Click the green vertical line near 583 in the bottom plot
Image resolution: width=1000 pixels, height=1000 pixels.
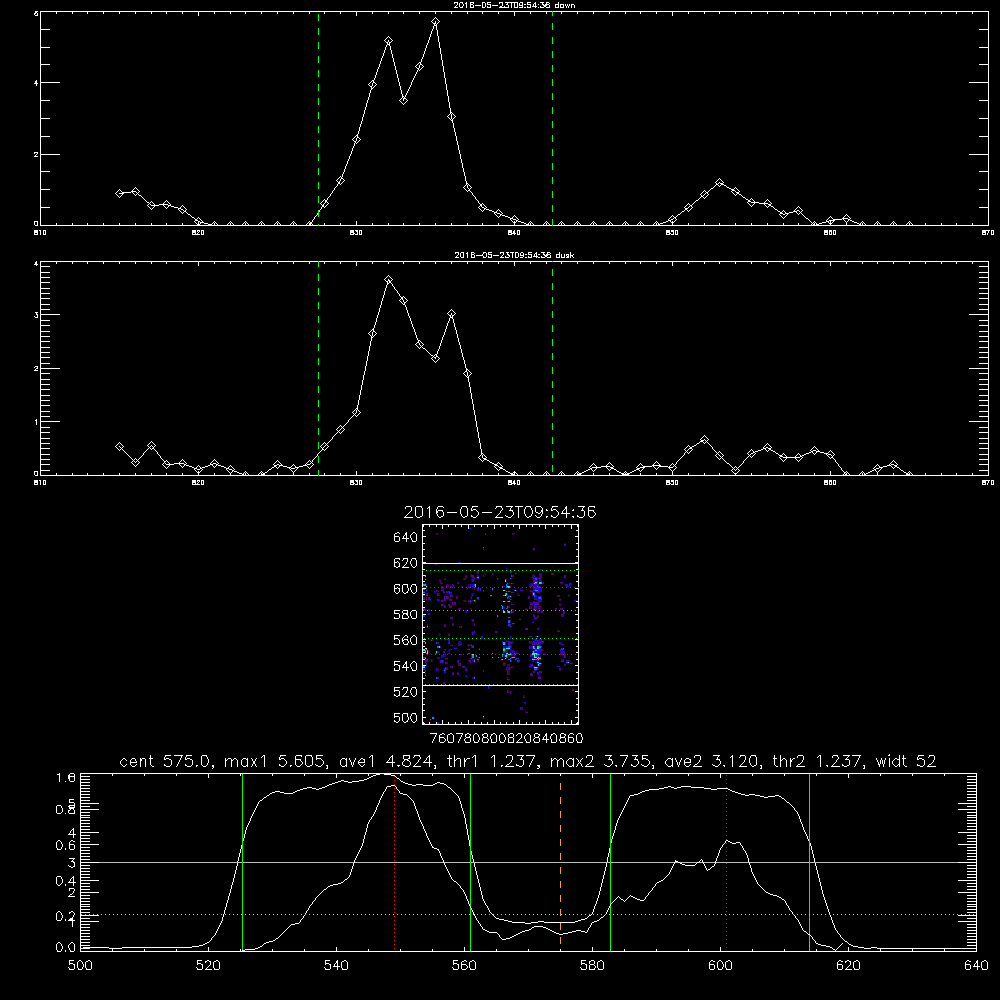[610, 862]
